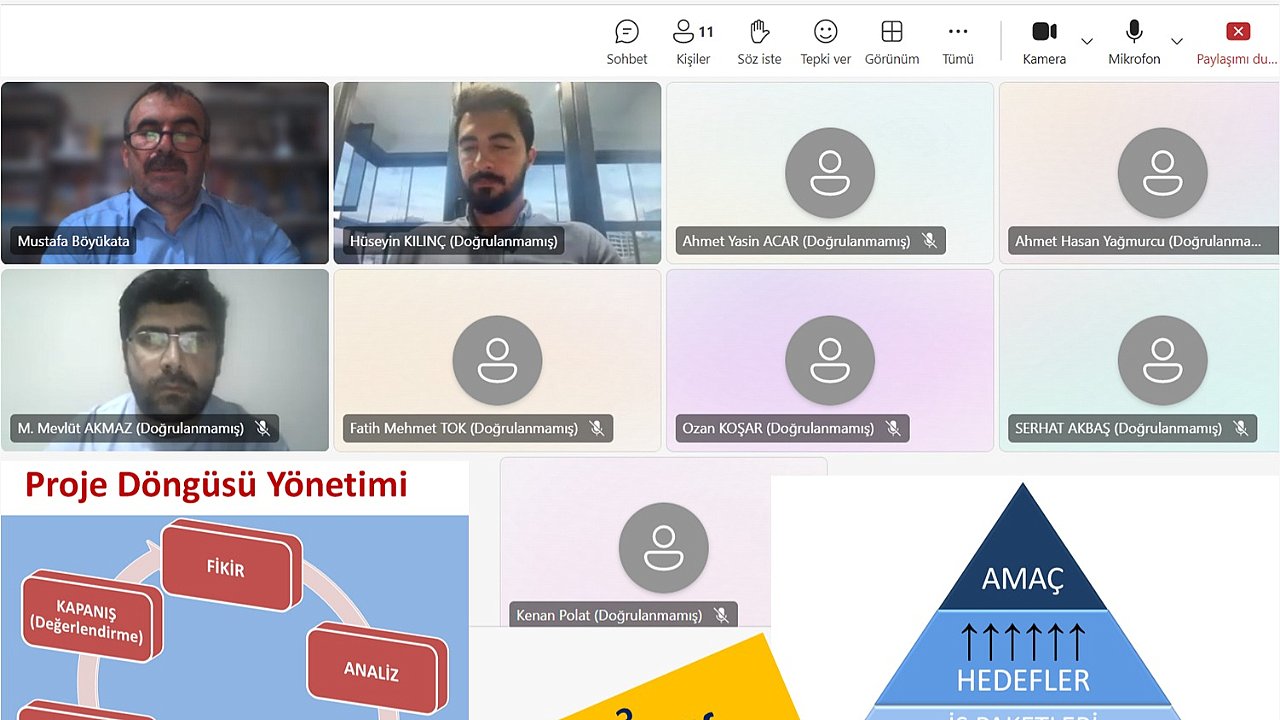Click Fatih Mehmet TOK's avatar icon
The height and width of the screenshot is (720, 1280).
tap(497, 360)
